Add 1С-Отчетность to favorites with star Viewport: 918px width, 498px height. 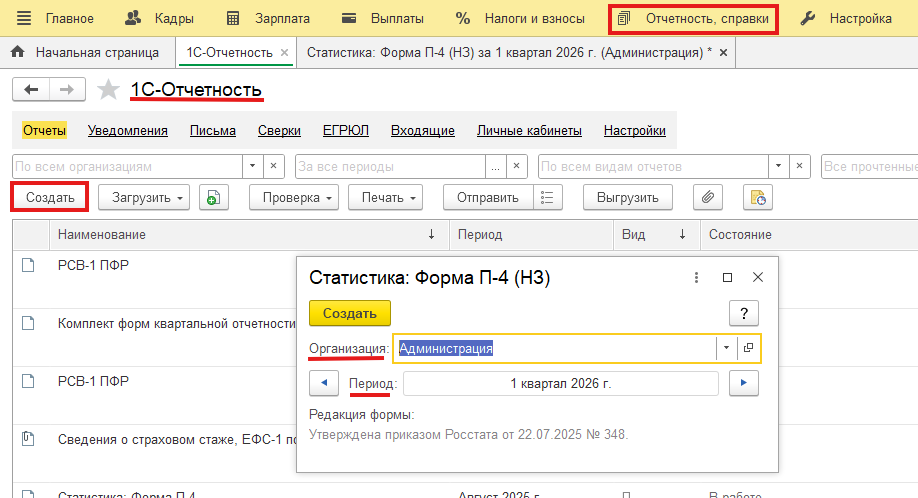click(x=108, y=90)
